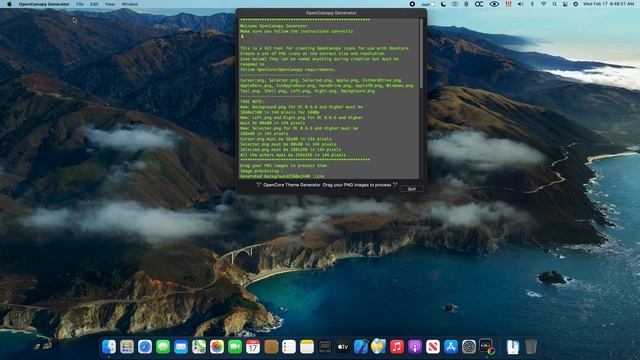The height and width of the screenshot is (360, 640).
Task: Open the File menu
Action: [x=80, y=4]
